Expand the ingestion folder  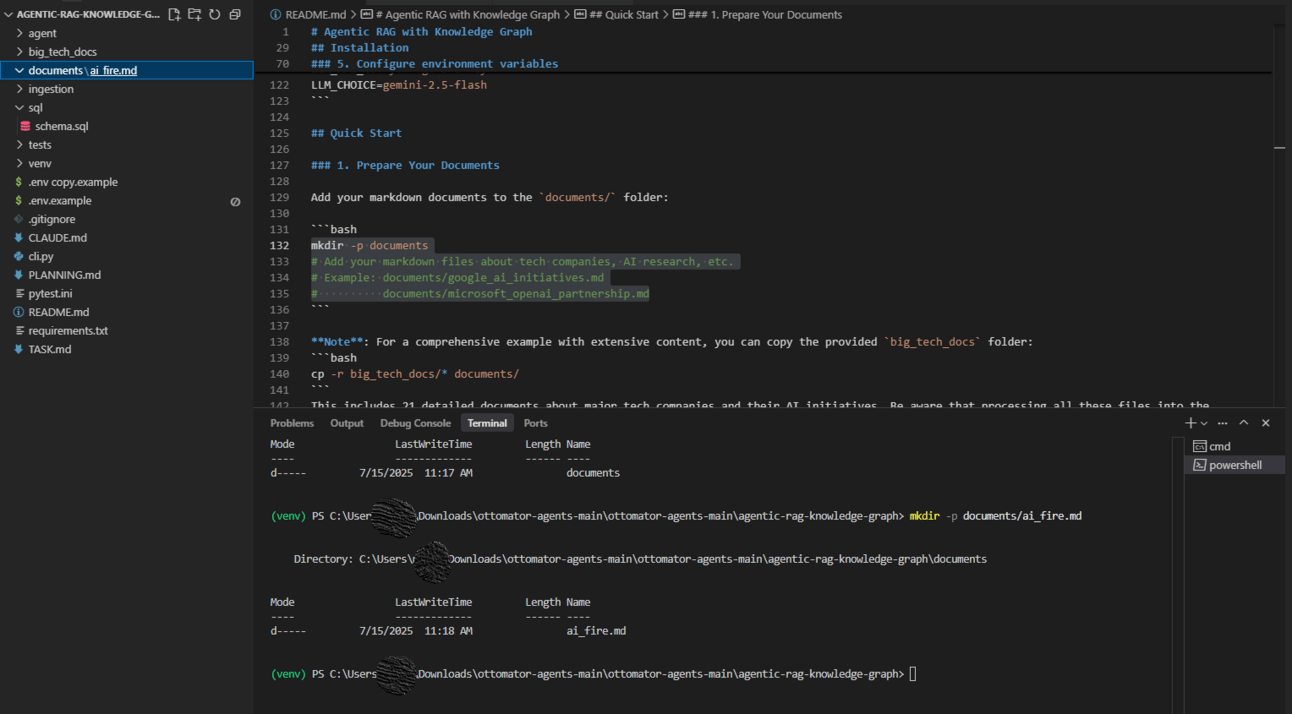(51, 89)
